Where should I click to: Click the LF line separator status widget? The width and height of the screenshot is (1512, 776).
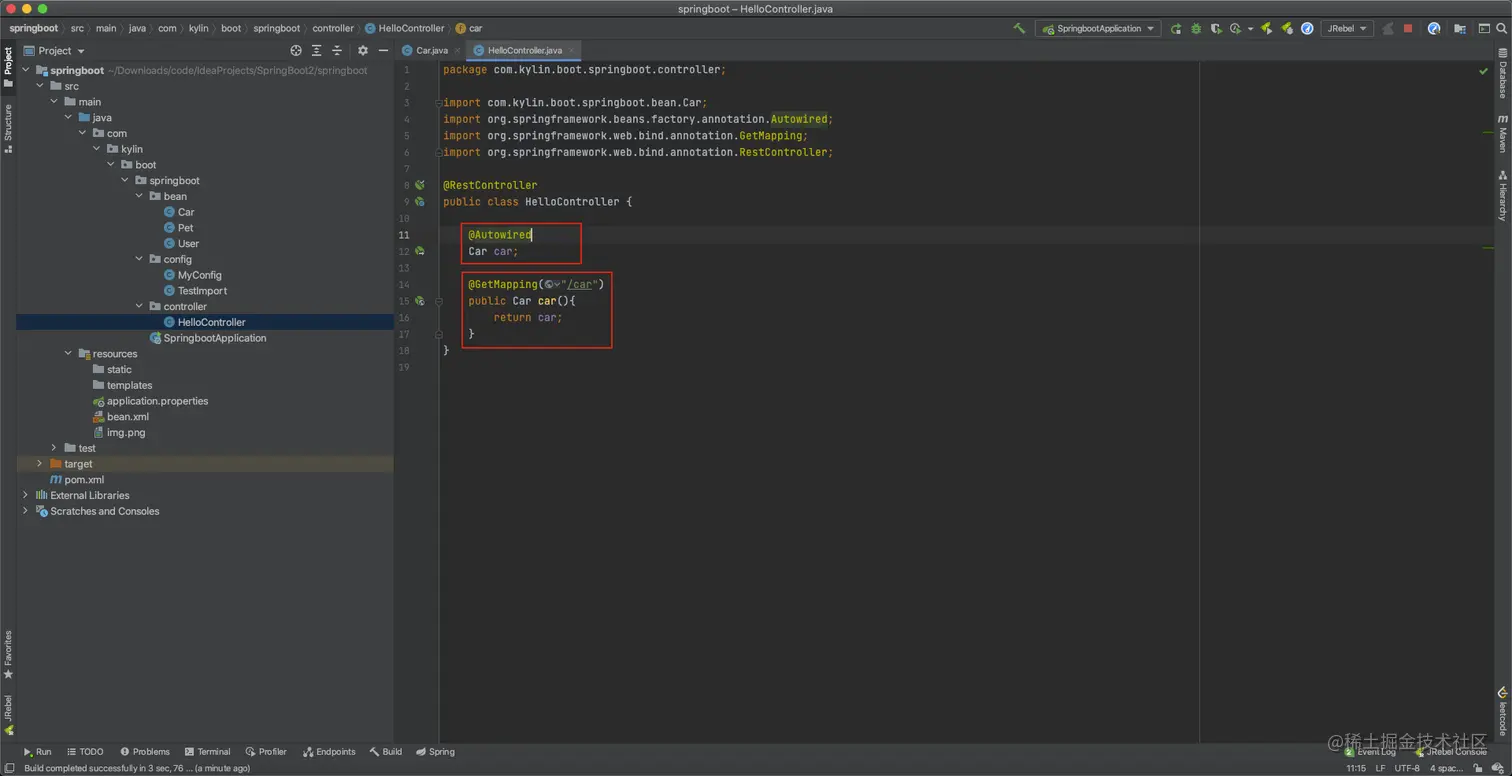(x=1380, y=768)
